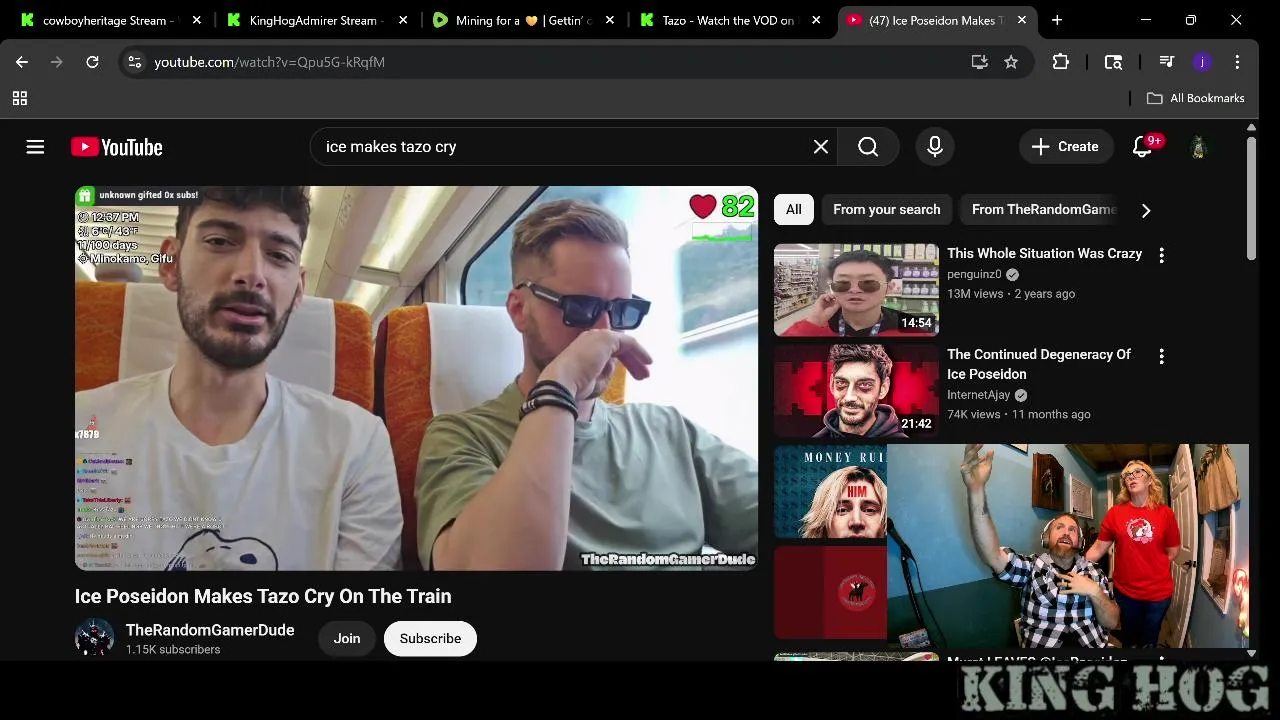The height and width of the screenshot is (720, 1280).
Task: Open the penguinz0 channel link
Action: point(974,274)
